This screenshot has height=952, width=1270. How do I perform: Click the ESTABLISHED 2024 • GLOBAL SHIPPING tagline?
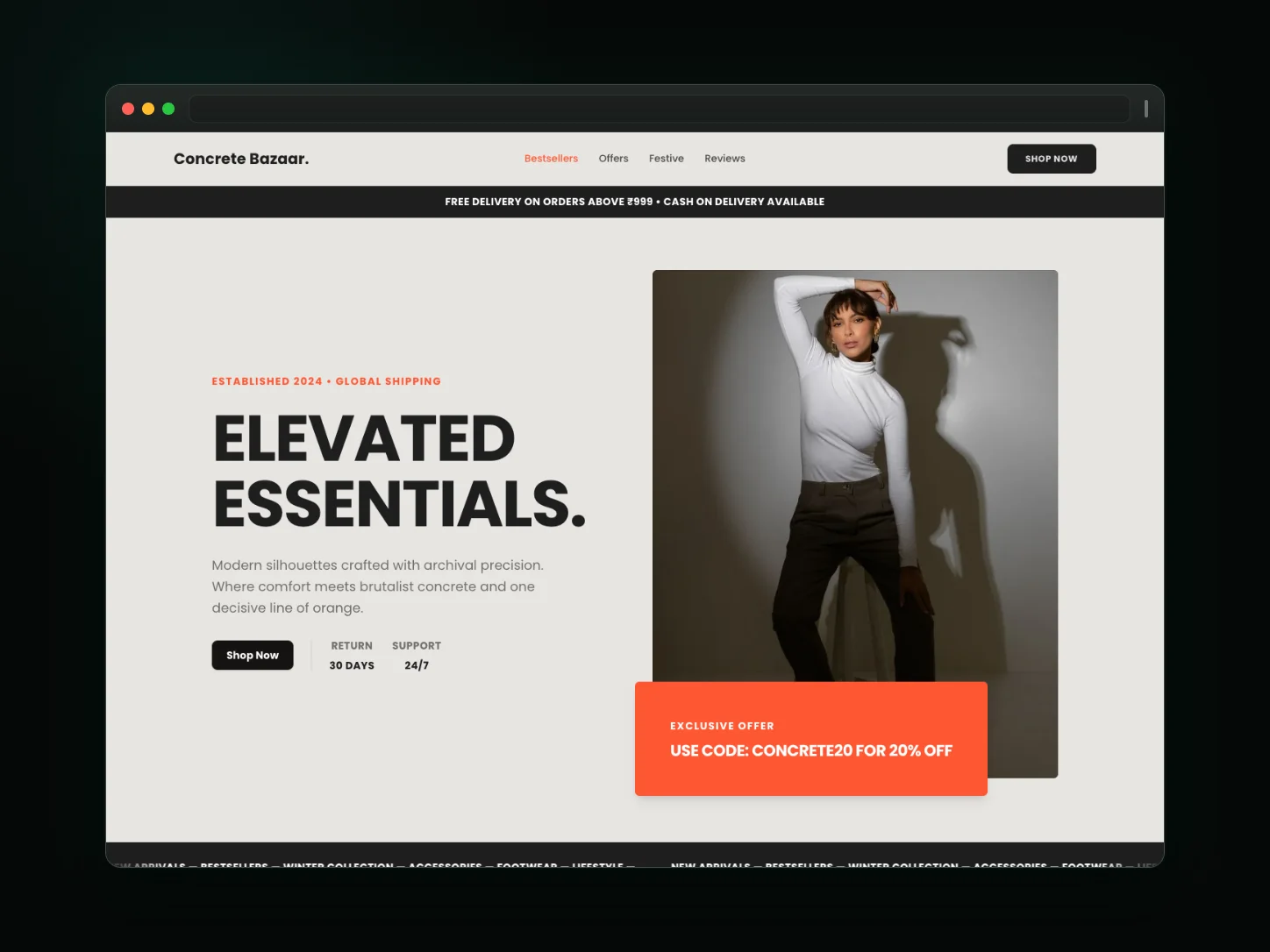coord(326,381)
